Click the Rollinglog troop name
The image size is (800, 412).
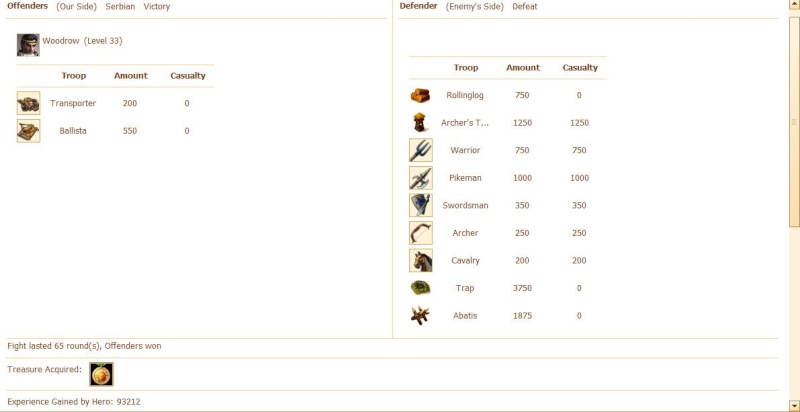(465, 95)
